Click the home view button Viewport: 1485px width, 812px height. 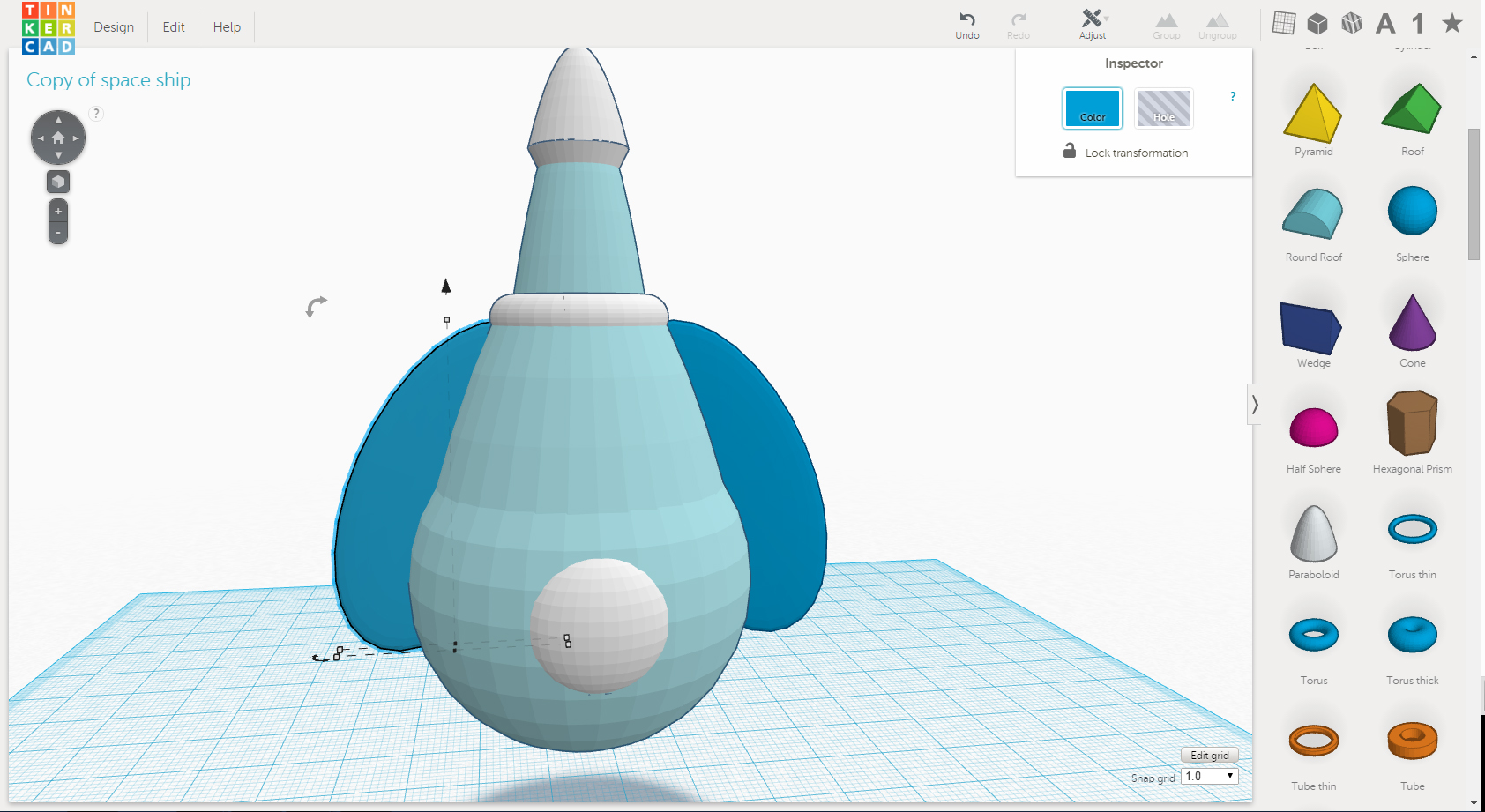coord(58,138)
